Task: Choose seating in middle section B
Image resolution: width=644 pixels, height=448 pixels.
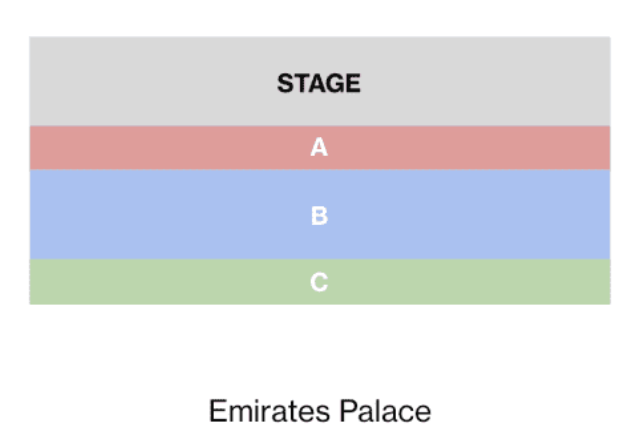Action: pyautogui.click(x=450, y=215)
